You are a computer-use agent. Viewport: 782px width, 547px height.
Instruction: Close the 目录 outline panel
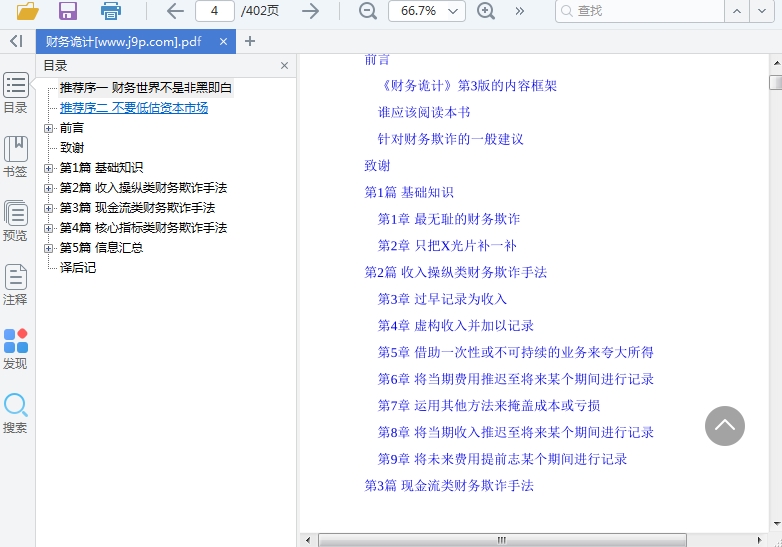284,66
